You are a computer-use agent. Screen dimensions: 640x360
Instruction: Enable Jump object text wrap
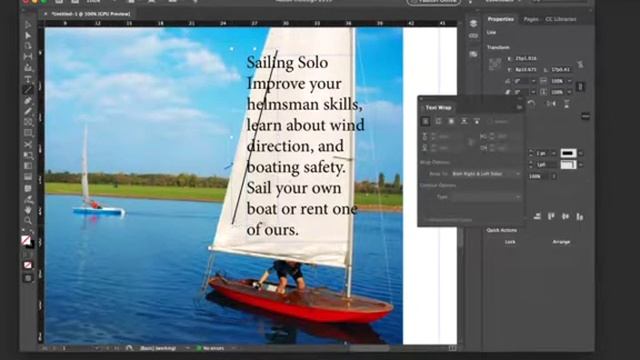click(464, 121)
